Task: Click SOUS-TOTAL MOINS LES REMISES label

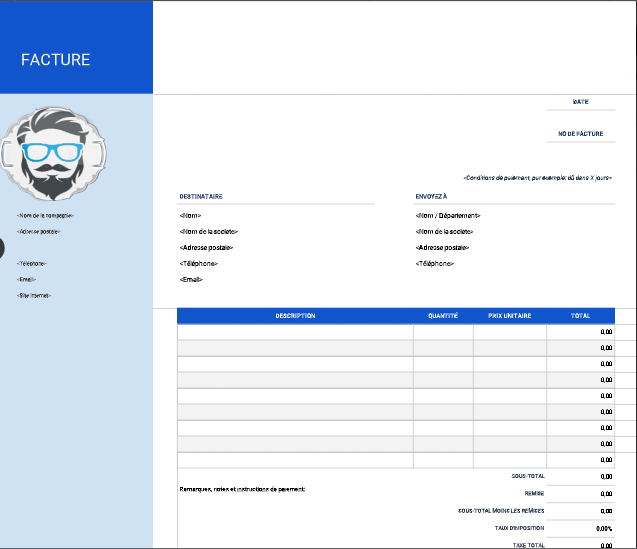Action: pyautogui.click(x=501, y=511)
